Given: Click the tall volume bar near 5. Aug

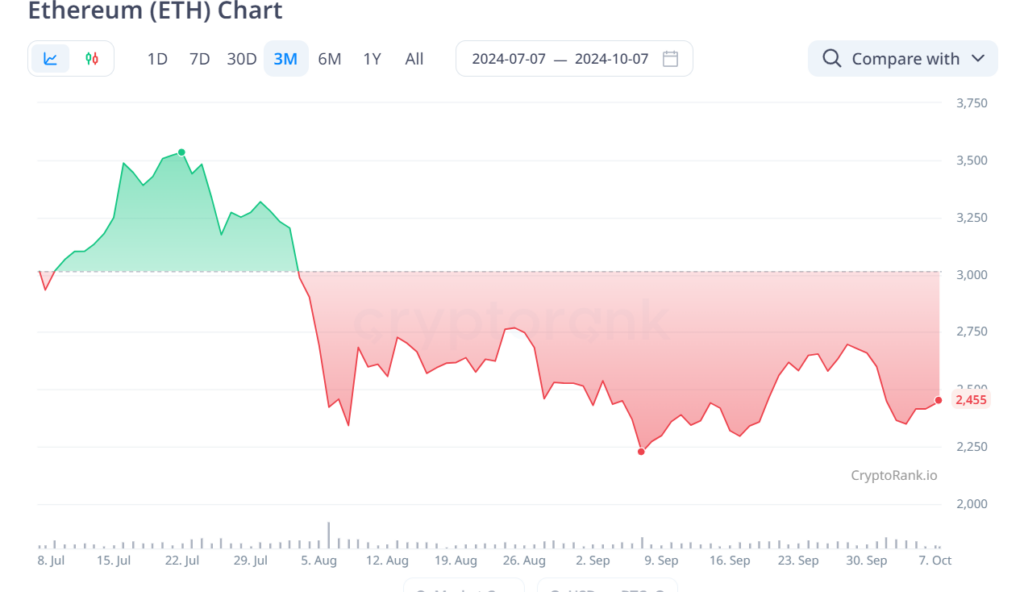Looking at the screenshot, I should tap(328, 534).
